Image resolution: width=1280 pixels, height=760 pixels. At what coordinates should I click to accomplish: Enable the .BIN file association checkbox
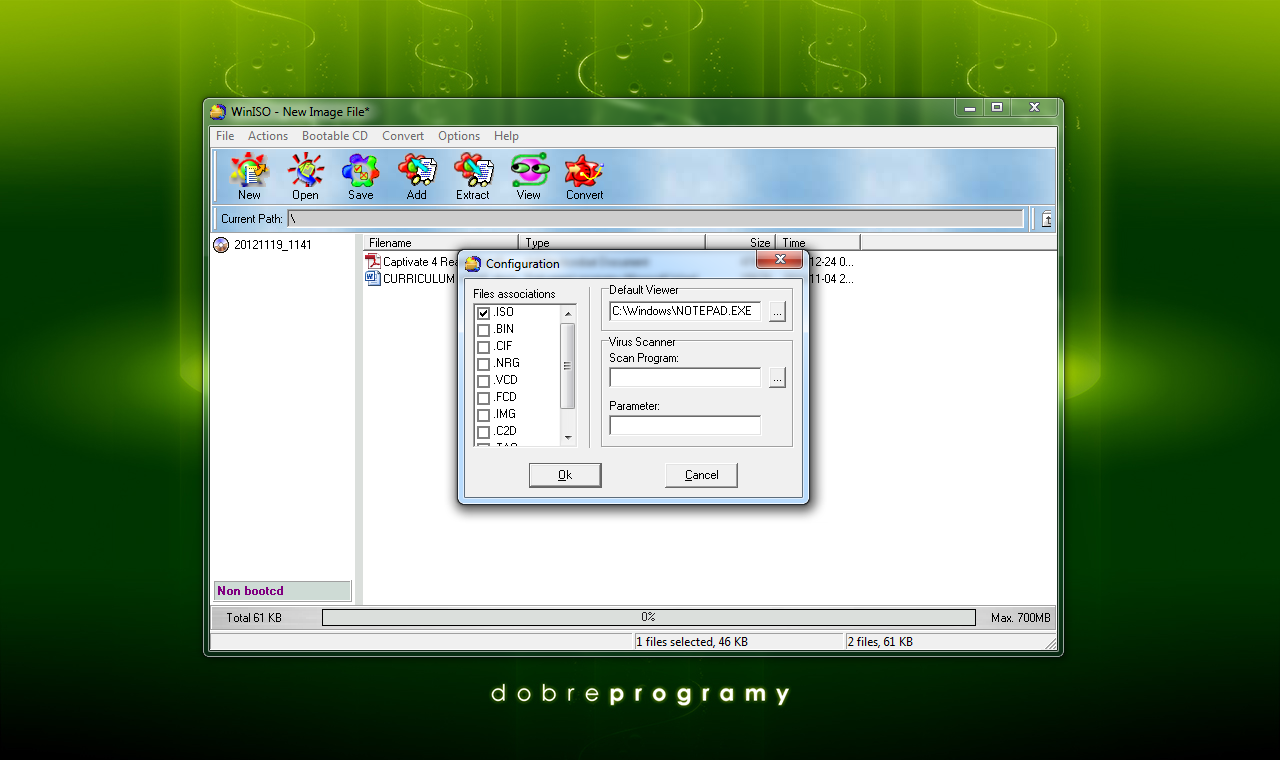pyautogui.click(x=484, y=330)
